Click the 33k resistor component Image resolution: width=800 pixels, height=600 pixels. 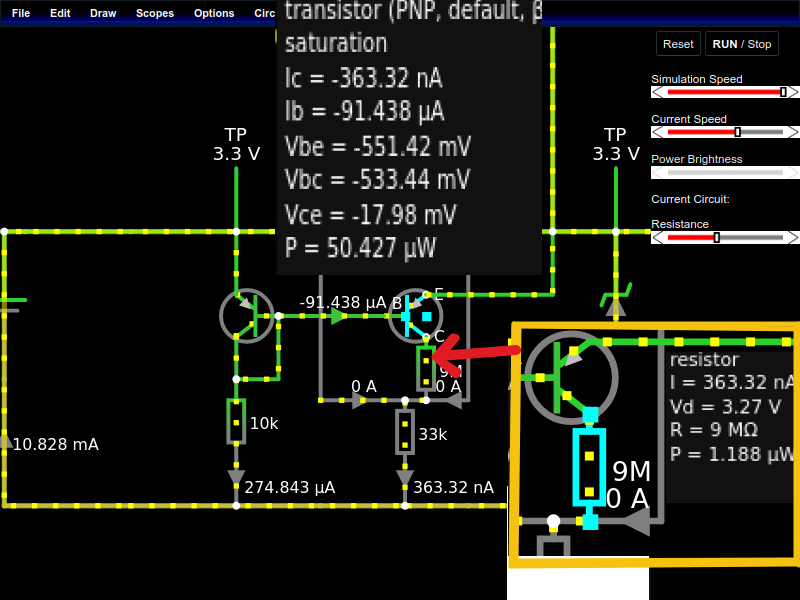click(405, 431)
